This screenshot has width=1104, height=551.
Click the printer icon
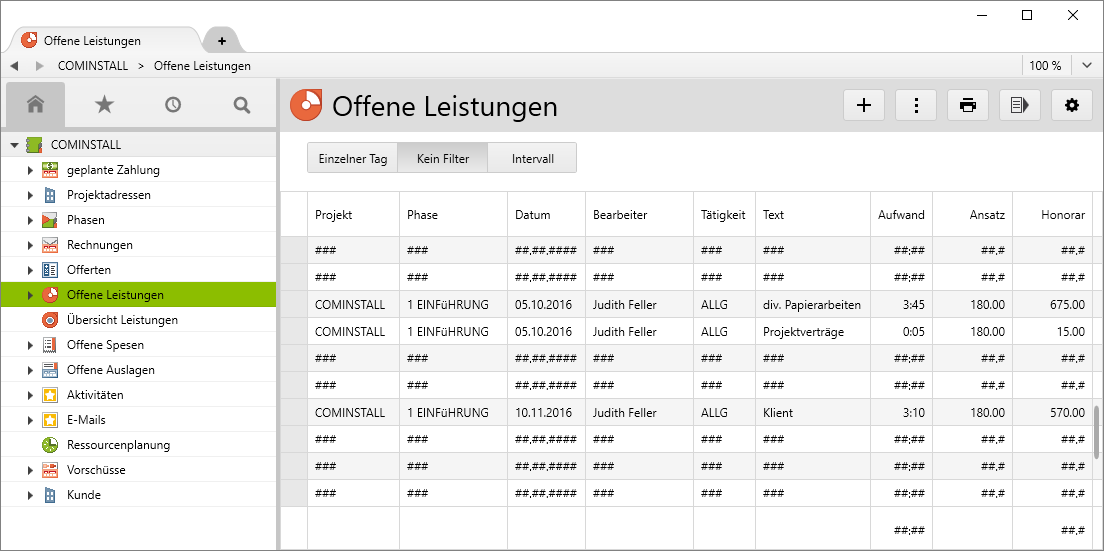pos(968,105)
